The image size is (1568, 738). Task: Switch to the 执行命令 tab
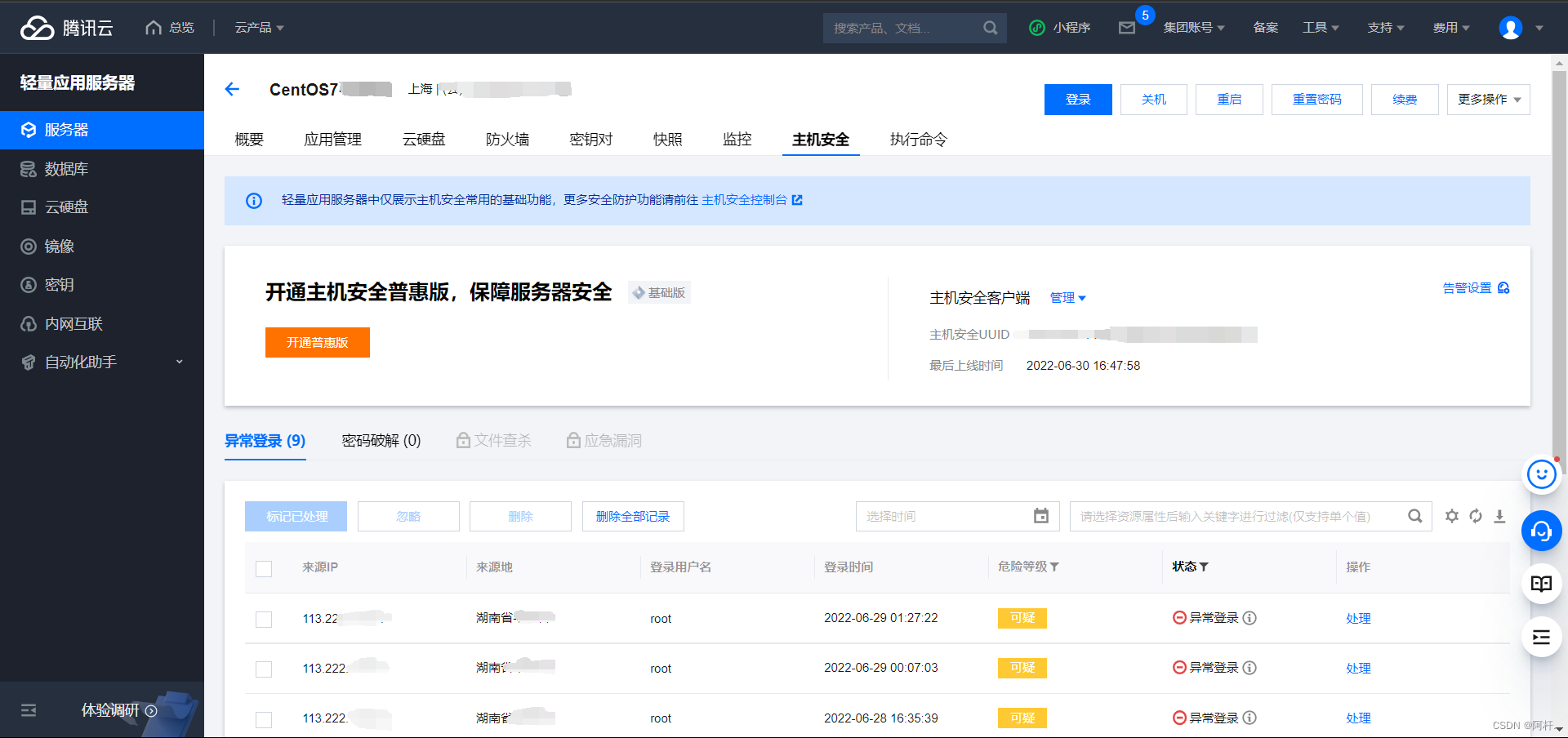click(918, 140)
